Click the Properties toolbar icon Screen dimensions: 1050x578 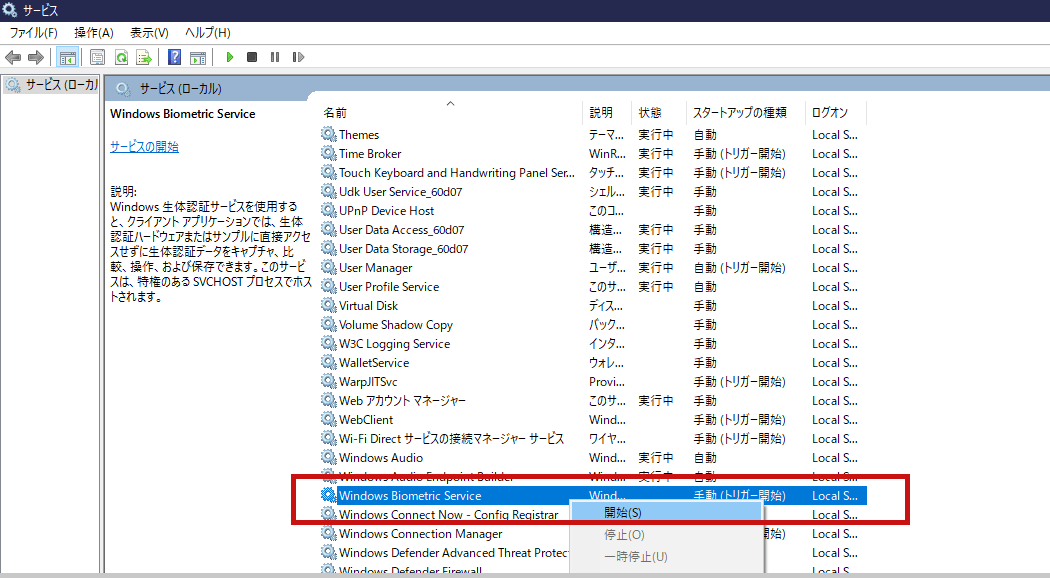(x=97, y=58)
